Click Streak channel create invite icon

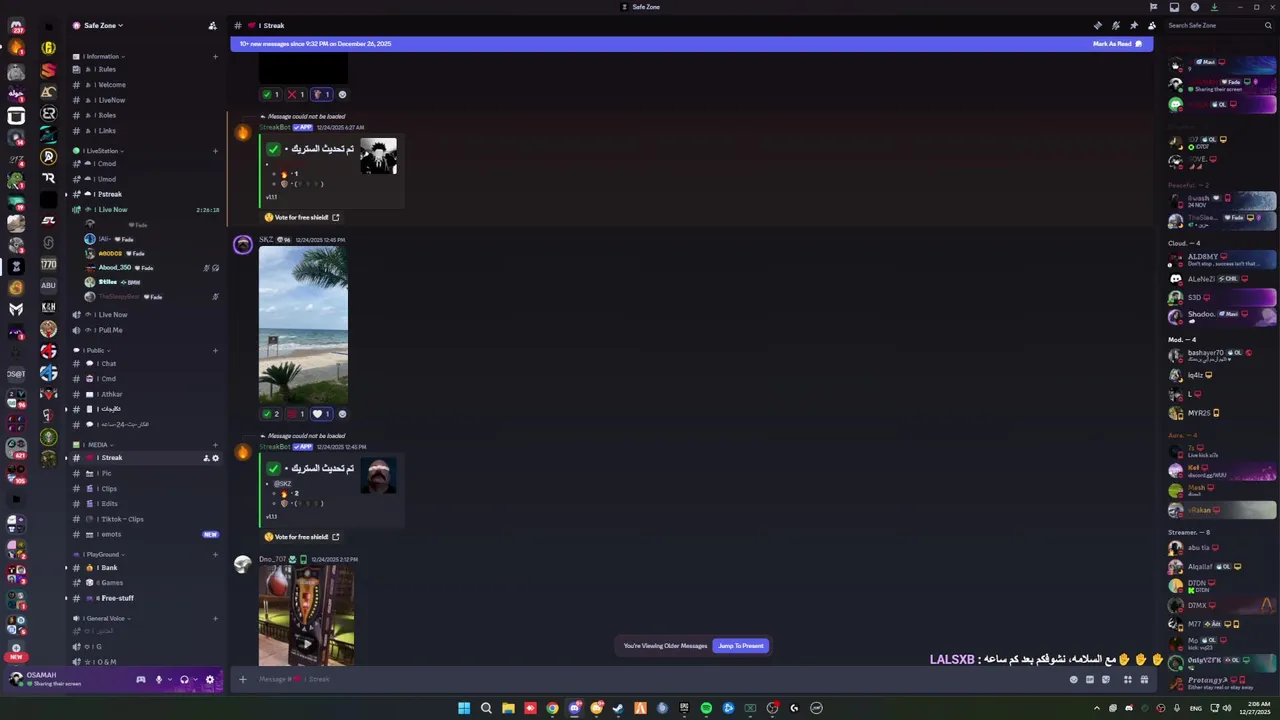[206, 458]
